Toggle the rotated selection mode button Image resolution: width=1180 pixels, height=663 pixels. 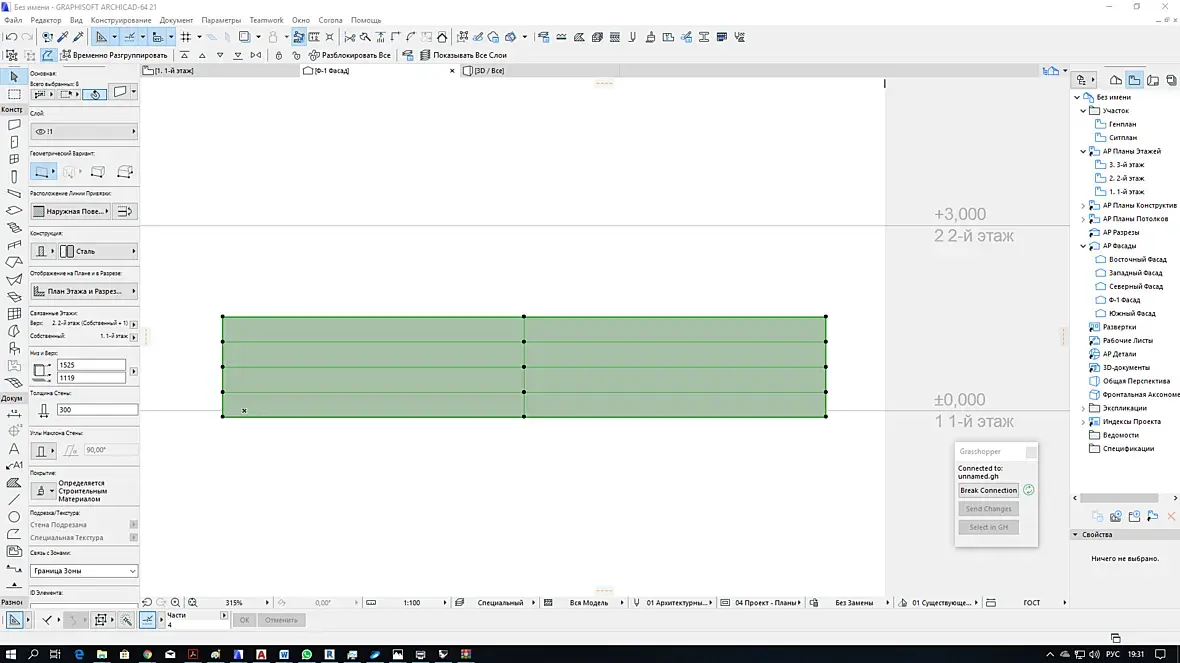pyautogui.click(x=95, y=94)
